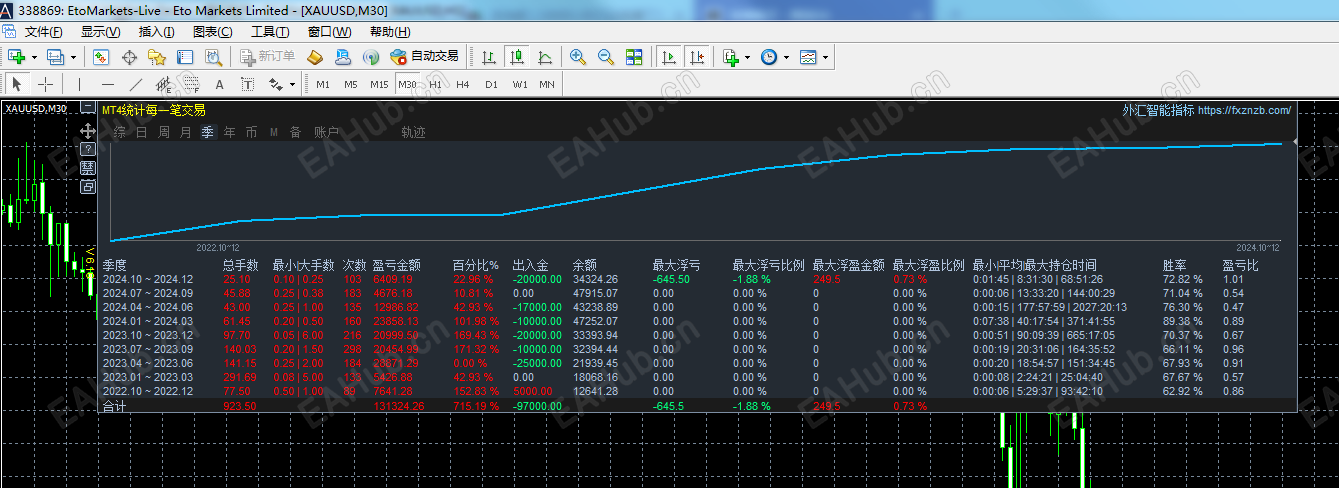The width and height of the screenshot is (1339, 488).
Task: Open the 图表(C) menu
Action: [212, 32]
